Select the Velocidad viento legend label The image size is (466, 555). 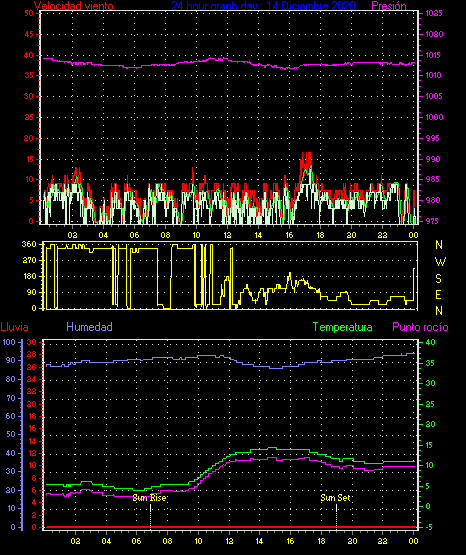click(x=74, y=6)
